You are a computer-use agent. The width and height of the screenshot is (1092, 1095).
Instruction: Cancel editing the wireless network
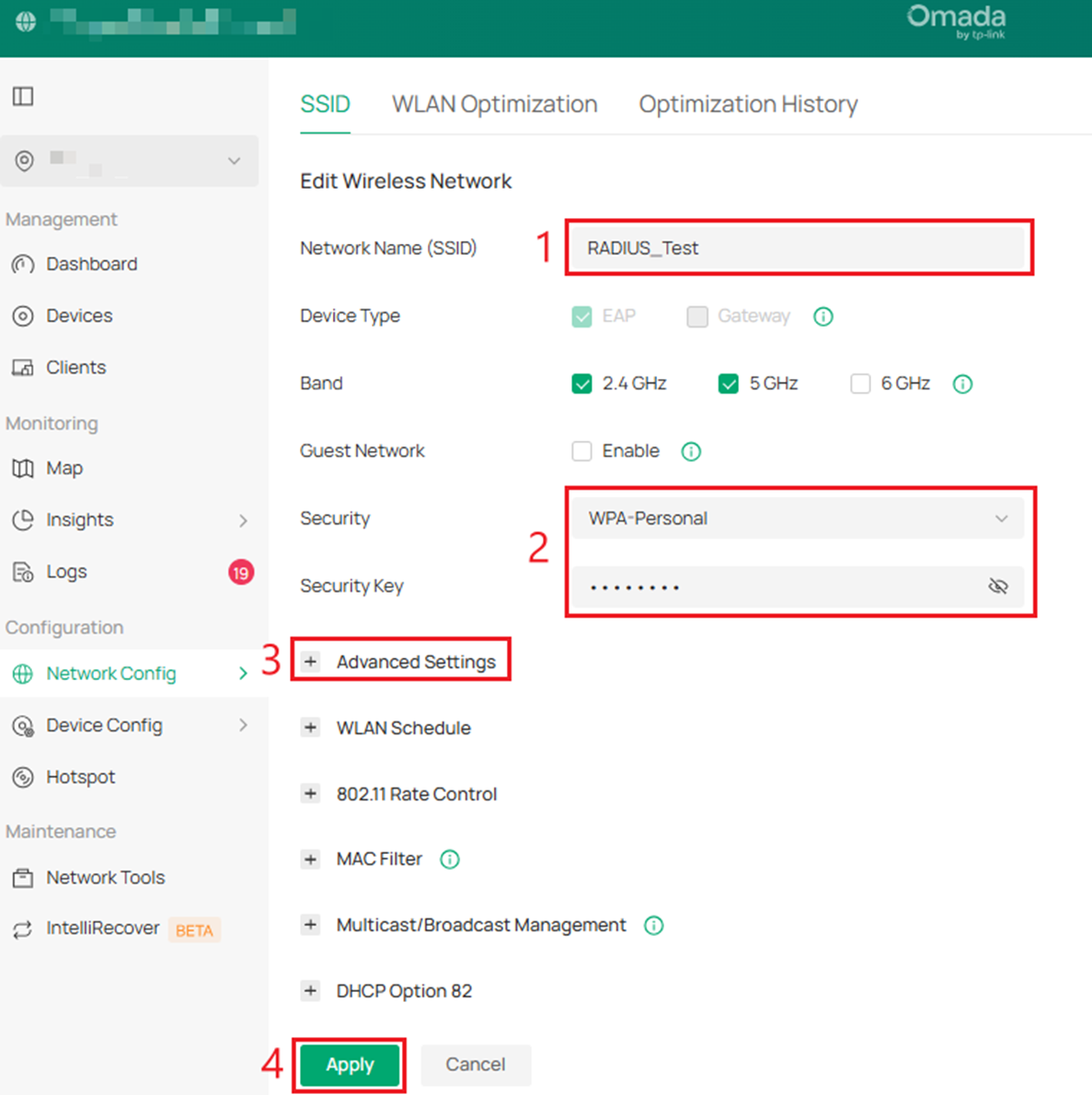coord(475,1065)
